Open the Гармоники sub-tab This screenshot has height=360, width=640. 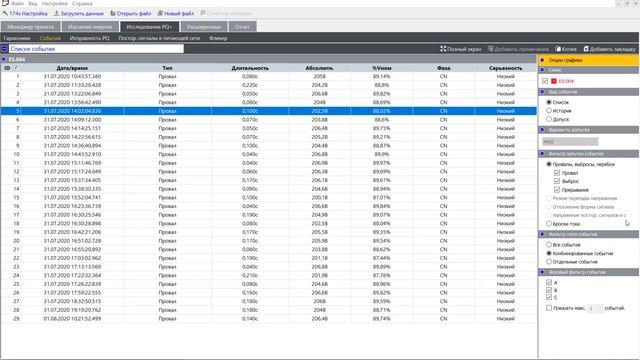(17, 38)
